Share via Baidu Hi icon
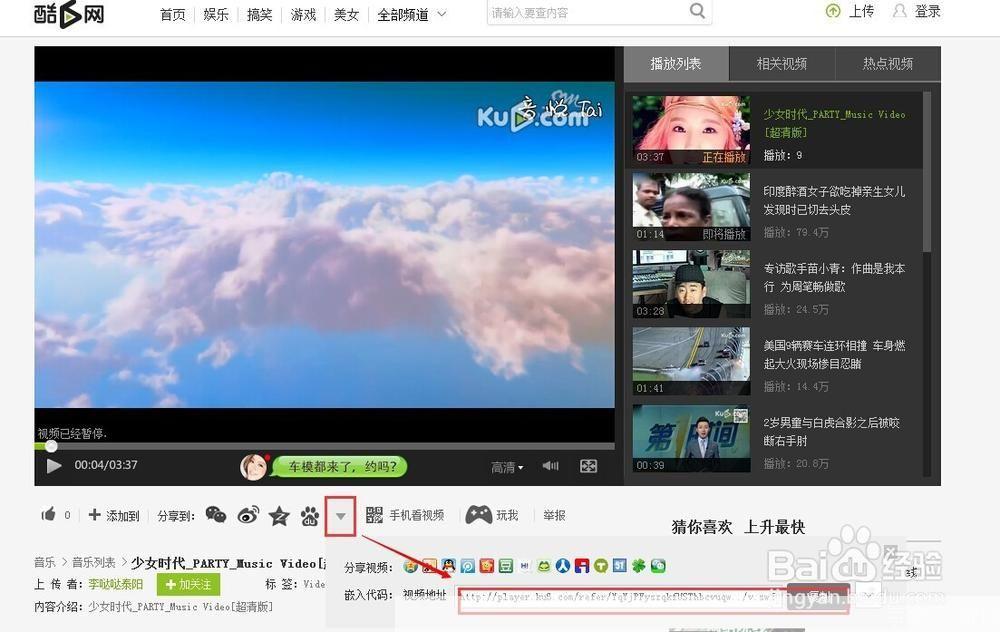This screenshot has height=632, width=1000. [525, 565]
